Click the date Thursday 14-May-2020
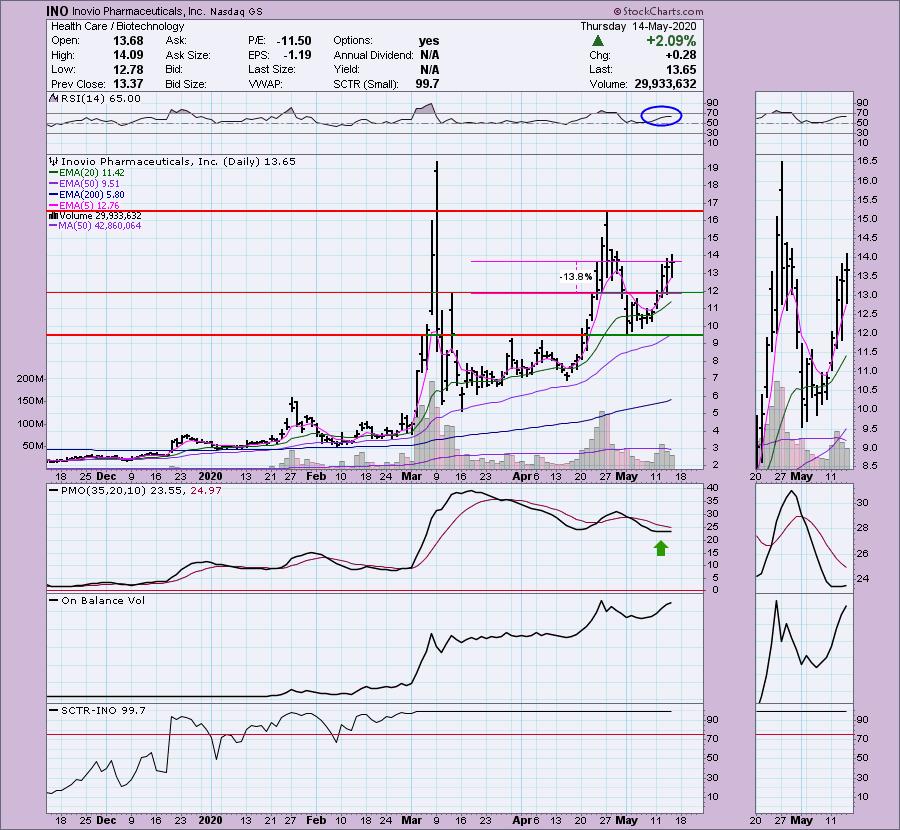900x830 pixels. click(x=638, y=26)
